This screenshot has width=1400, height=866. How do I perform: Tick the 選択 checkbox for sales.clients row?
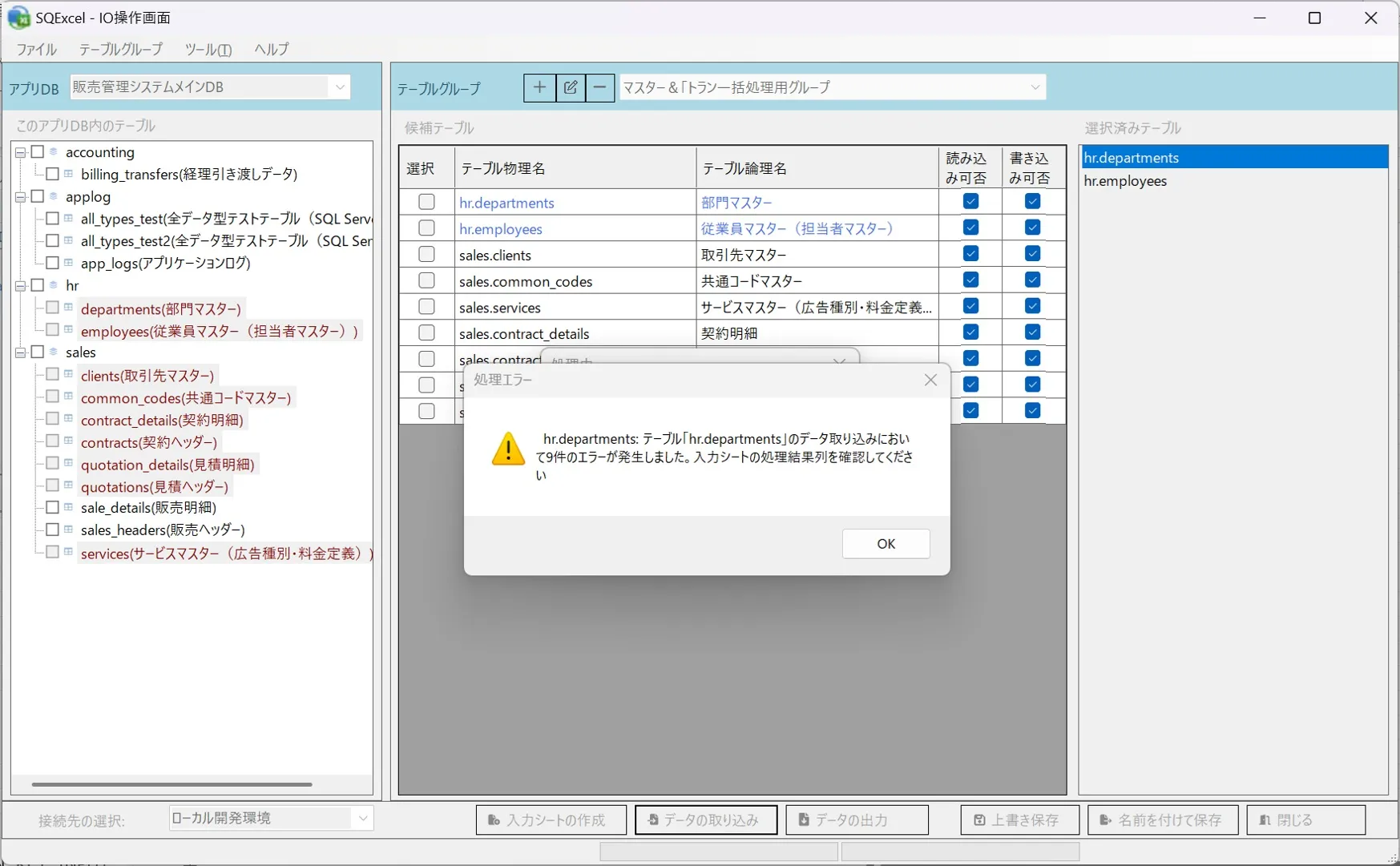pyautogui.click(x=426, y=255)
